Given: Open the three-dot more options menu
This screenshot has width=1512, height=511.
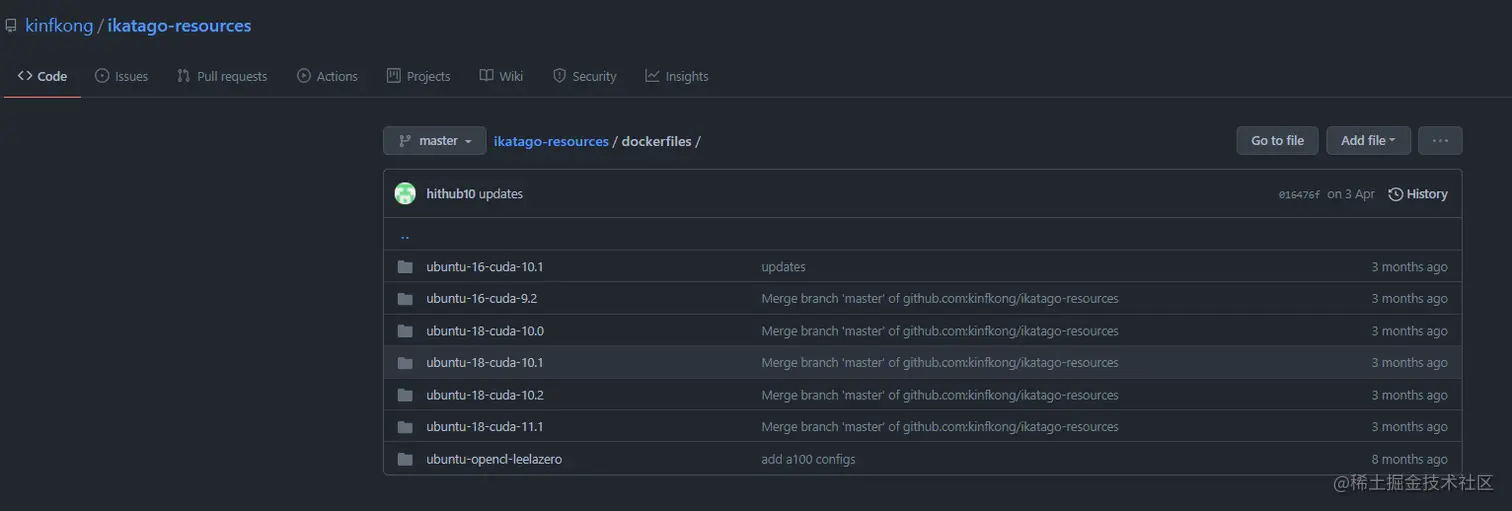Looking at the screenshot, I should (1440, 141).
